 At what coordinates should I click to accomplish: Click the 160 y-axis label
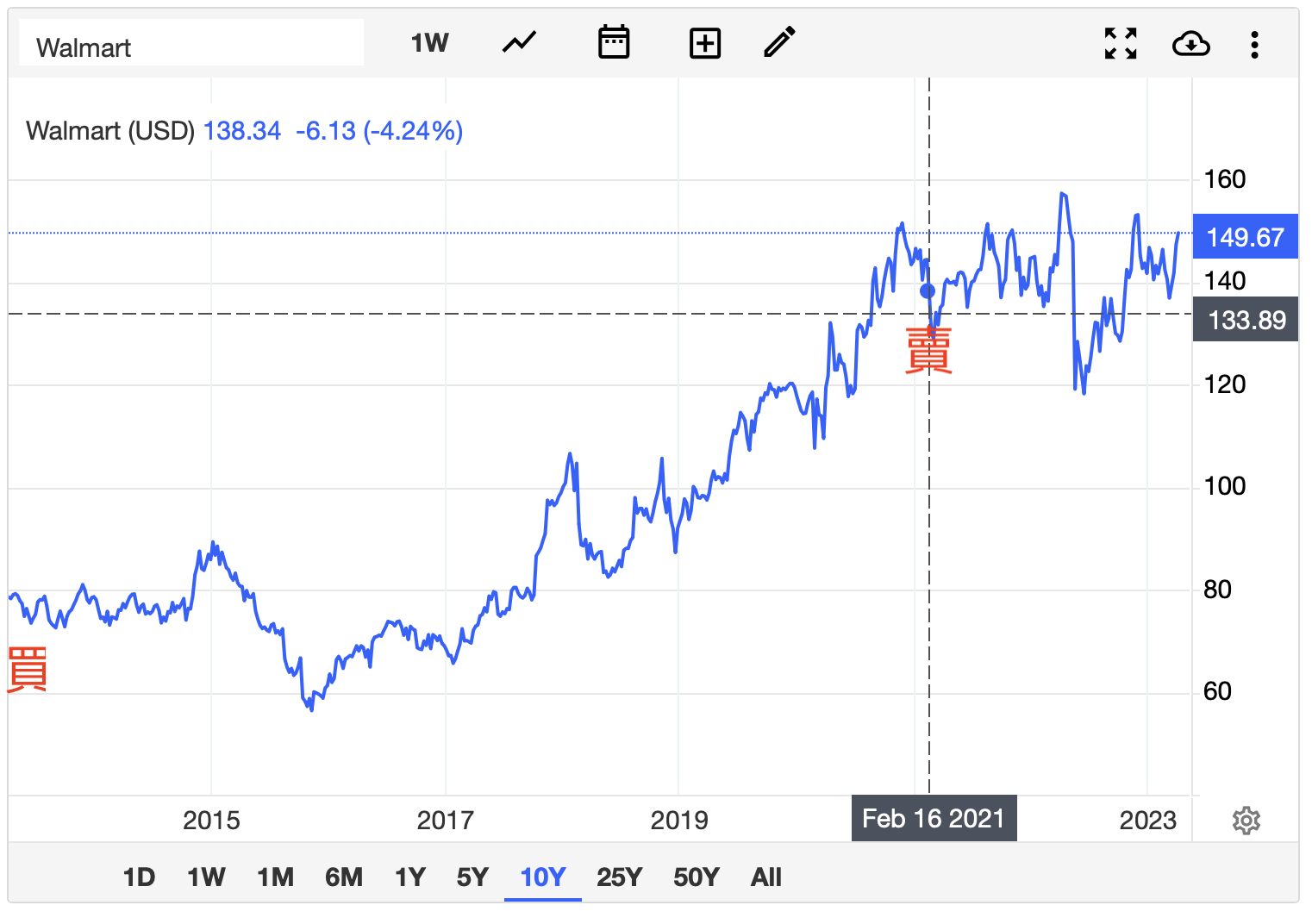pyautogui.click(x=1225, y=179)
